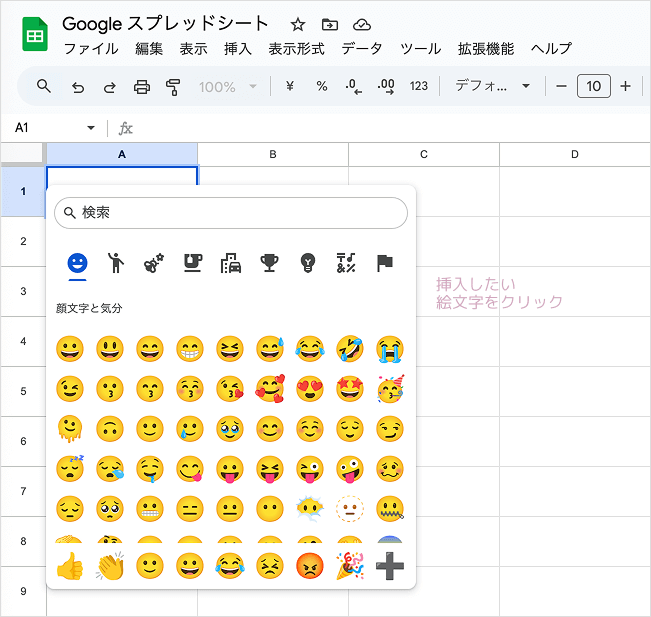Select row 9 header
This screenshot has height=617, width=651.
(23, 591)
